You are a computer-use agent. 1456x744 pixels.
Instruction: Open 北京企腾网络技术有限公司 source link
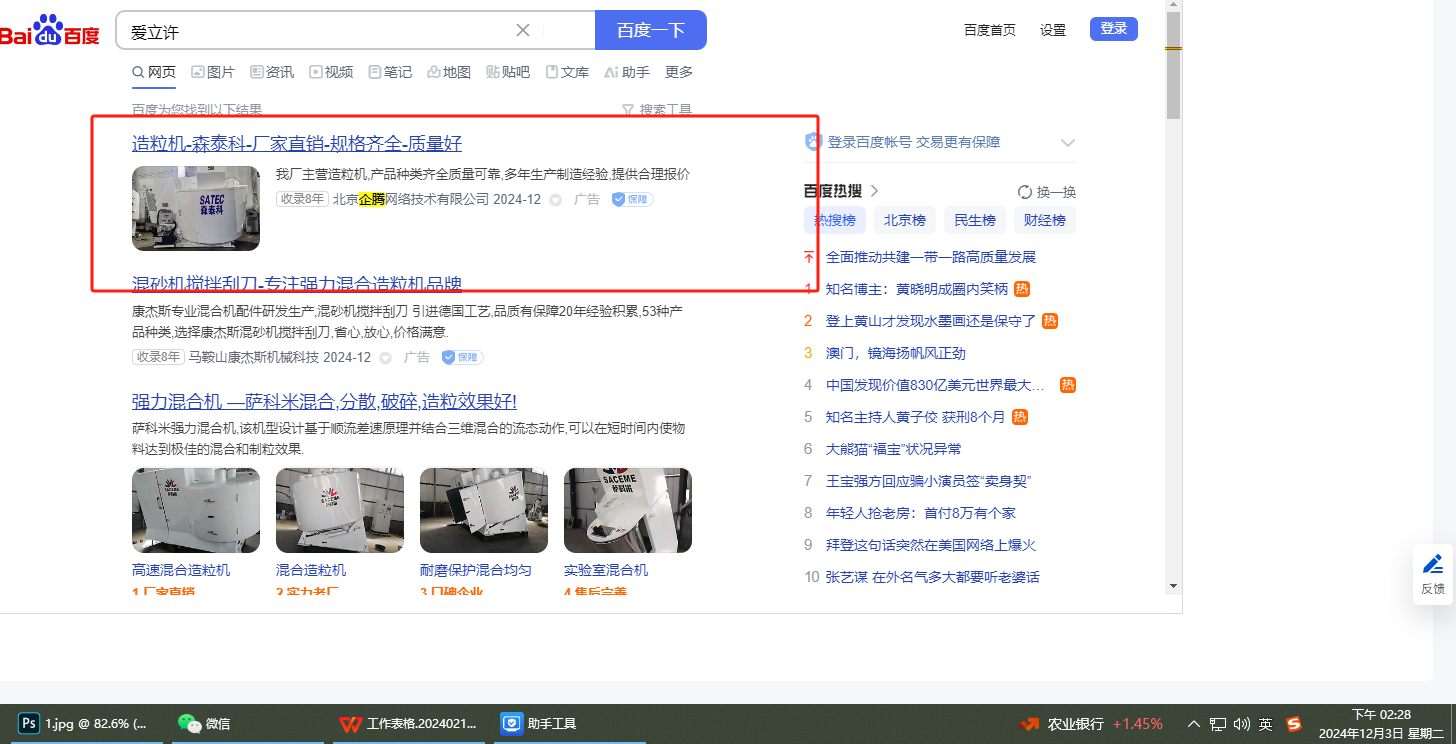411,199
